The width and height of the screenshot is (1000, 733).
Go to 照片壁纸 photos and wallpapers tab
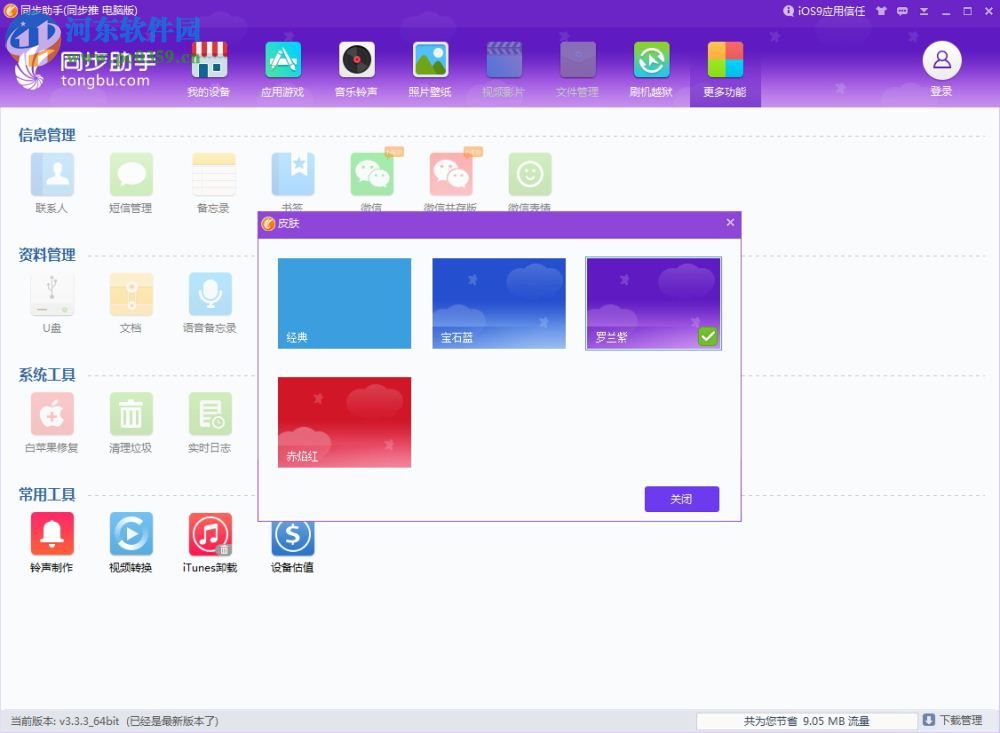click(430, 69)
